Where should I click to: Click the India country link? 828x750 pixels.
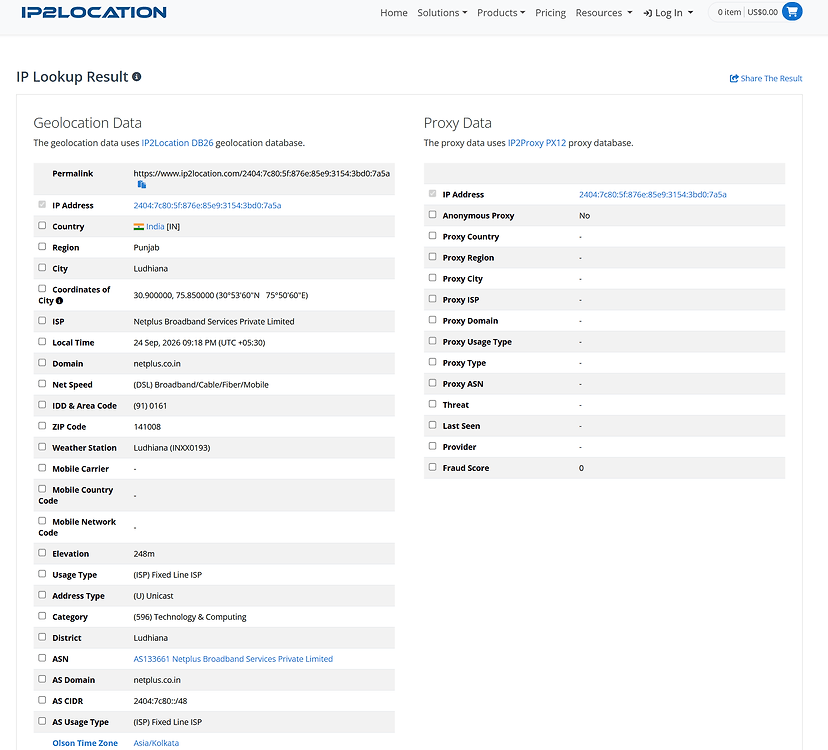pyautogui.click(x=155, y=227)
